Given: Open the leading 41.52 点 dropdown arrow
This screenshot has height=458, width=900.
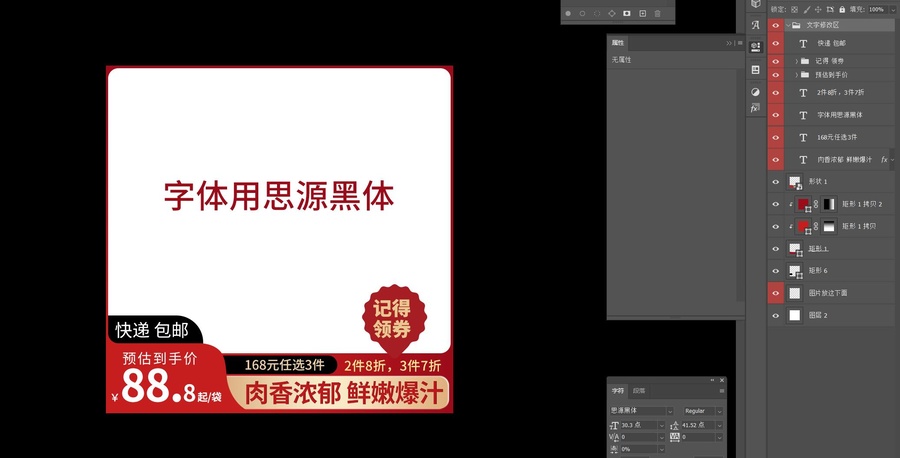Looking at the screenshot, I should point(719,425).
